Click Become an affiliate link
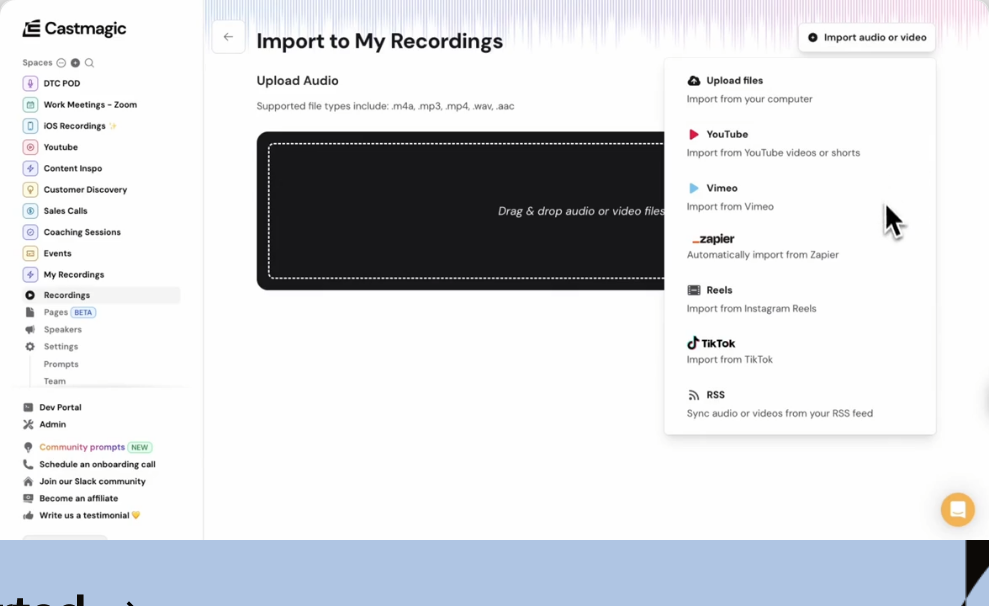989x606 pixels. (x=78, y=498)
